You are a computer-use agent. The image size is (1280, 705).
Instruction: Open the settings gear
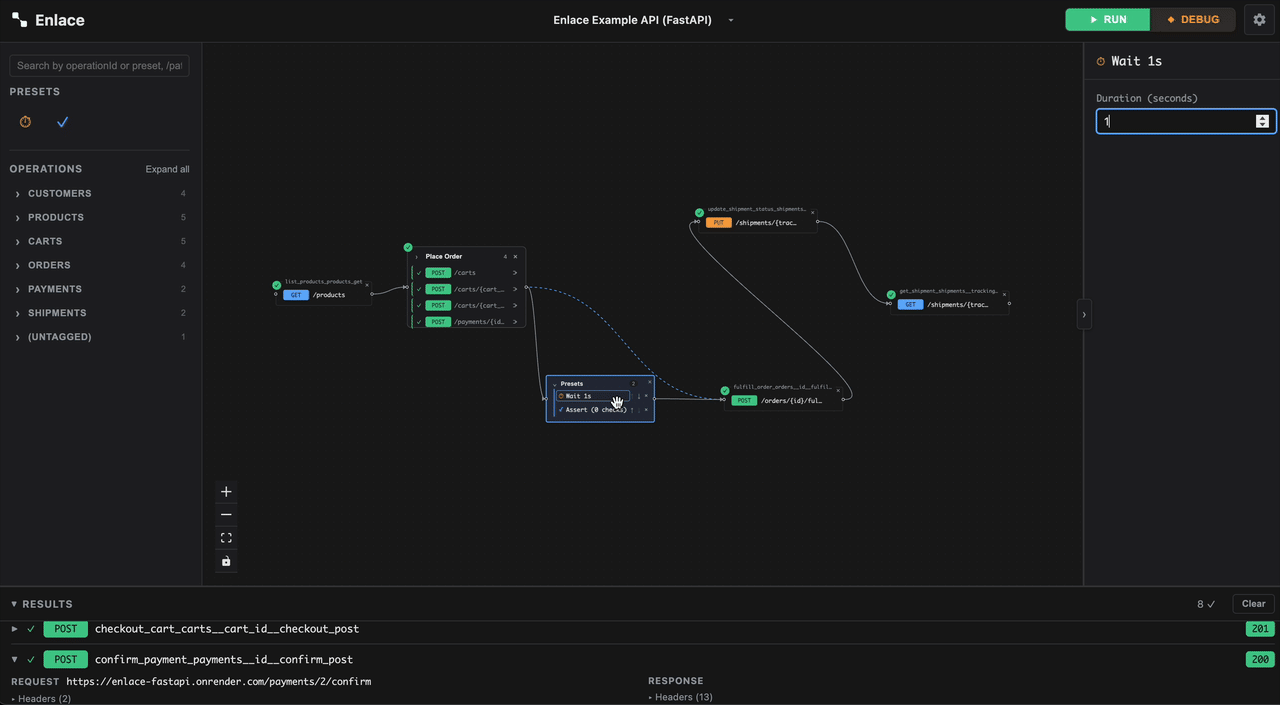coord(1259,20)
